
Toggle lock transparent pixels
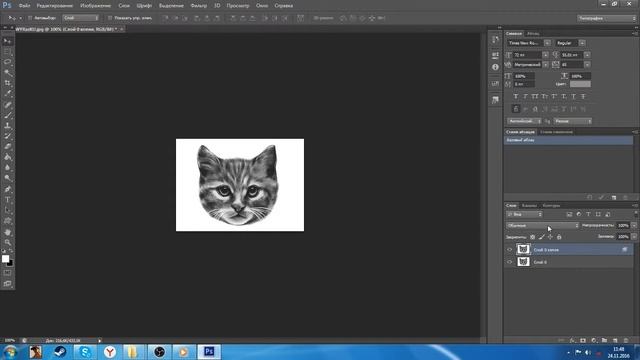coord(533,237)
